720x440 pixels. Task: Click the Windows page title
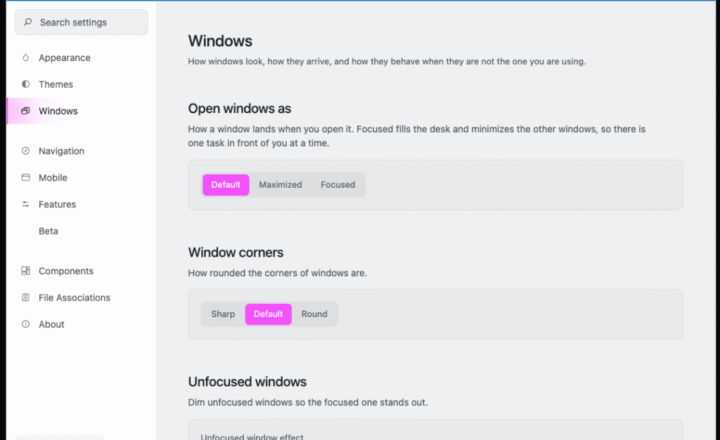(x=220, y=41)
